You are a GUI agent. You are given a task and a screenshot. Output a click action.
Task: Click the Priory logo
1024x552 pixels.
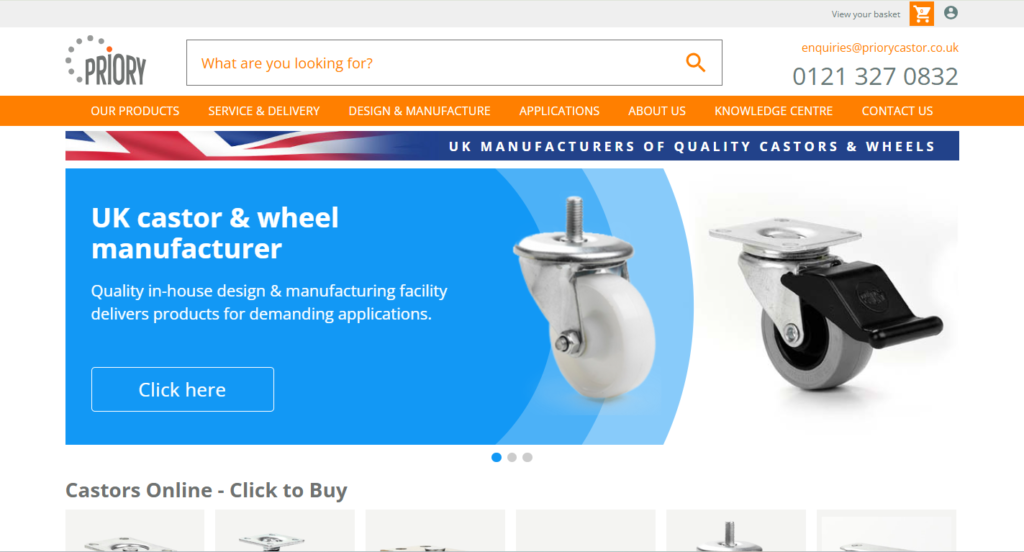pyautogui.click(x=106, y=61)
